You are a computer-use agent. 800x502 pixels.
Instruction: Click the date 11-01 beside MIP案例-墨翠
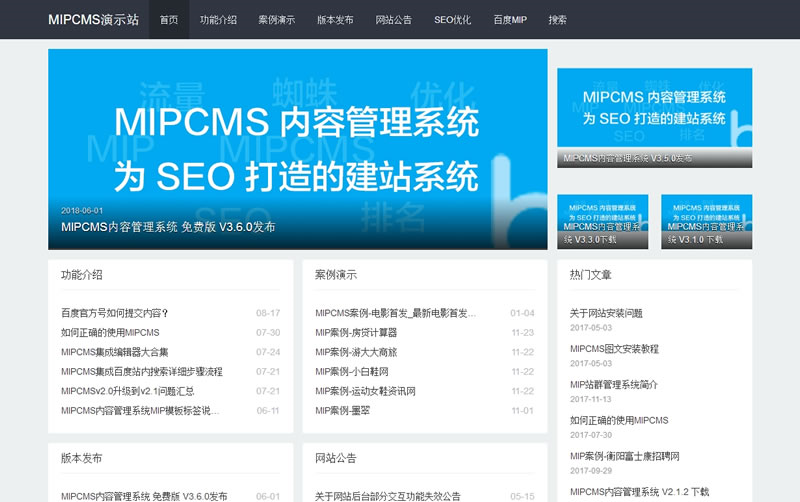point(522,410)
